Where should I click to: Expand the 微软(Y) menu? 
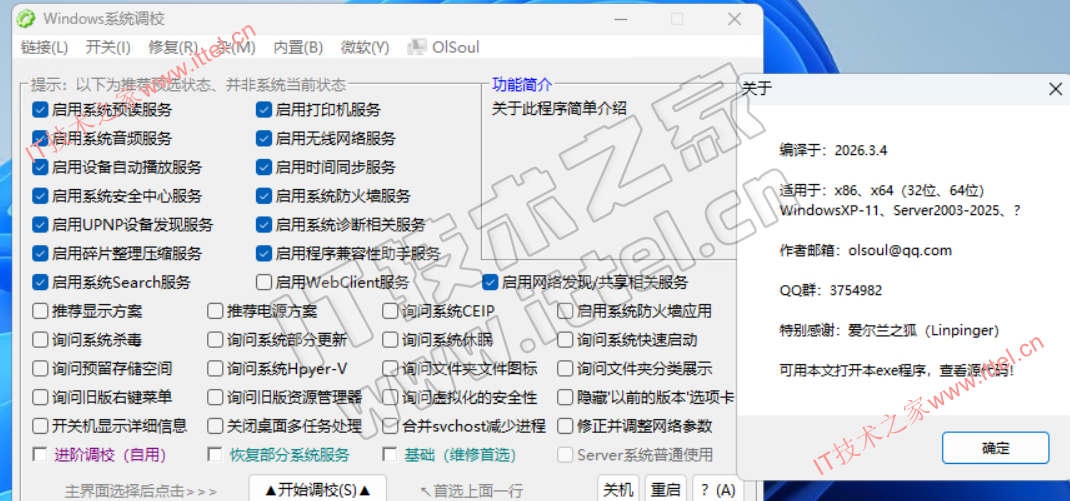click(x=365, y=47)
